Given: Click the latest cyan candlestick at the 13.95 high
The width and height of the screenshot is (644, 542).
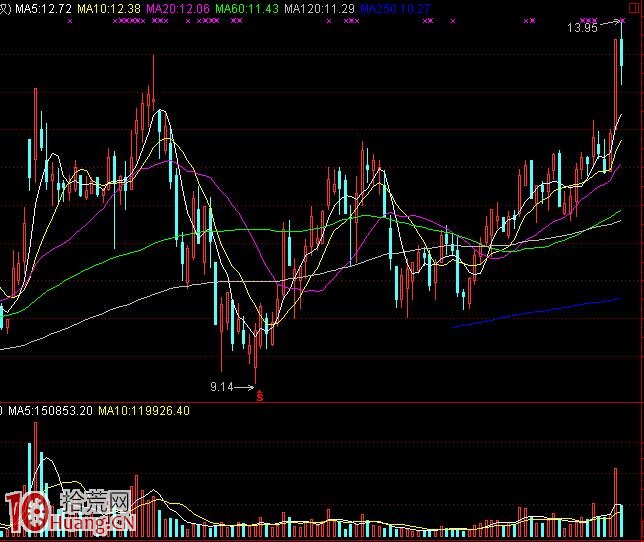Looking at the screenshot, I should click(x=622, y=53).
